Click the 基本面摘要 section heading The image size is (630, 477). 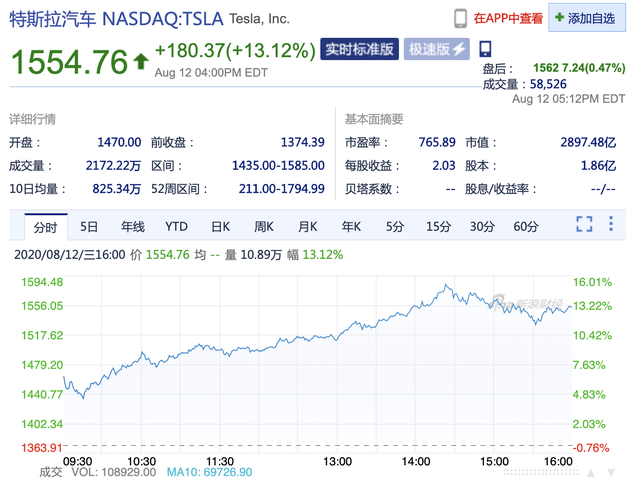tap(374, 119)
